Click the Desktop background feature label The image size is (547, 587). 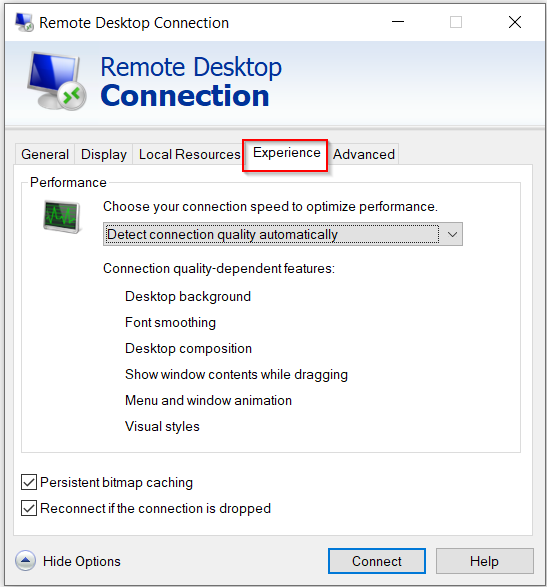[x=188, y=296]
